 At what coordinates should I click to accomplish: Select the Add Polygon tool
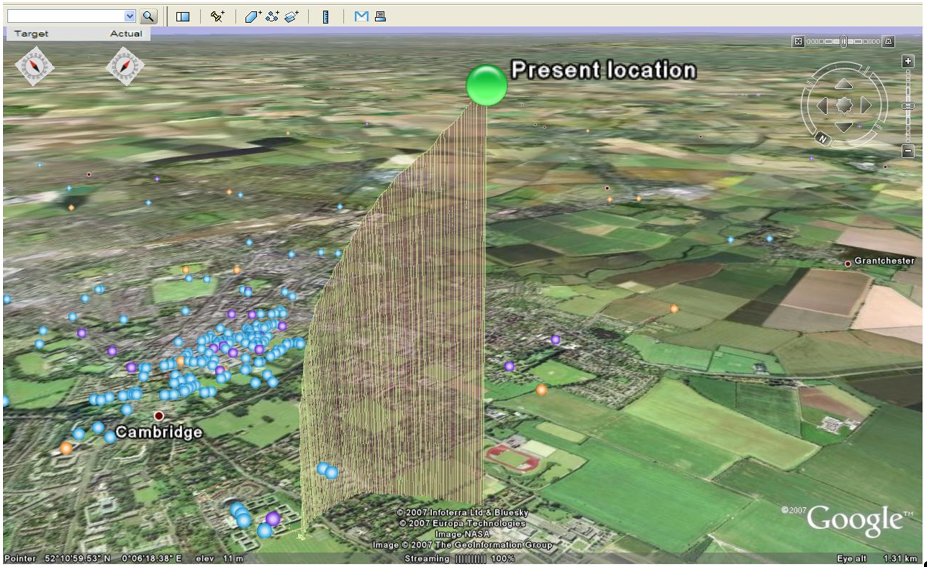click(x=252, y=16)
